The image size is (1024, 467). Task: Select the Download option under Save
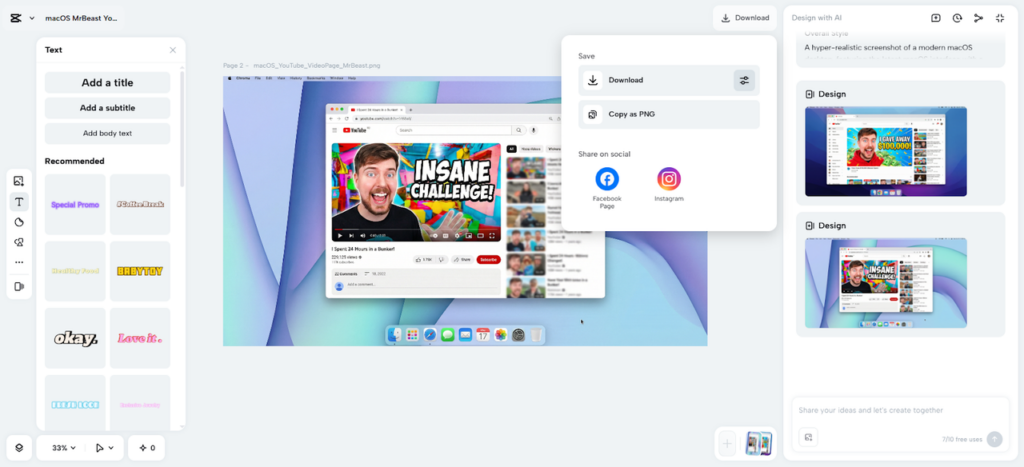point(655,80)
